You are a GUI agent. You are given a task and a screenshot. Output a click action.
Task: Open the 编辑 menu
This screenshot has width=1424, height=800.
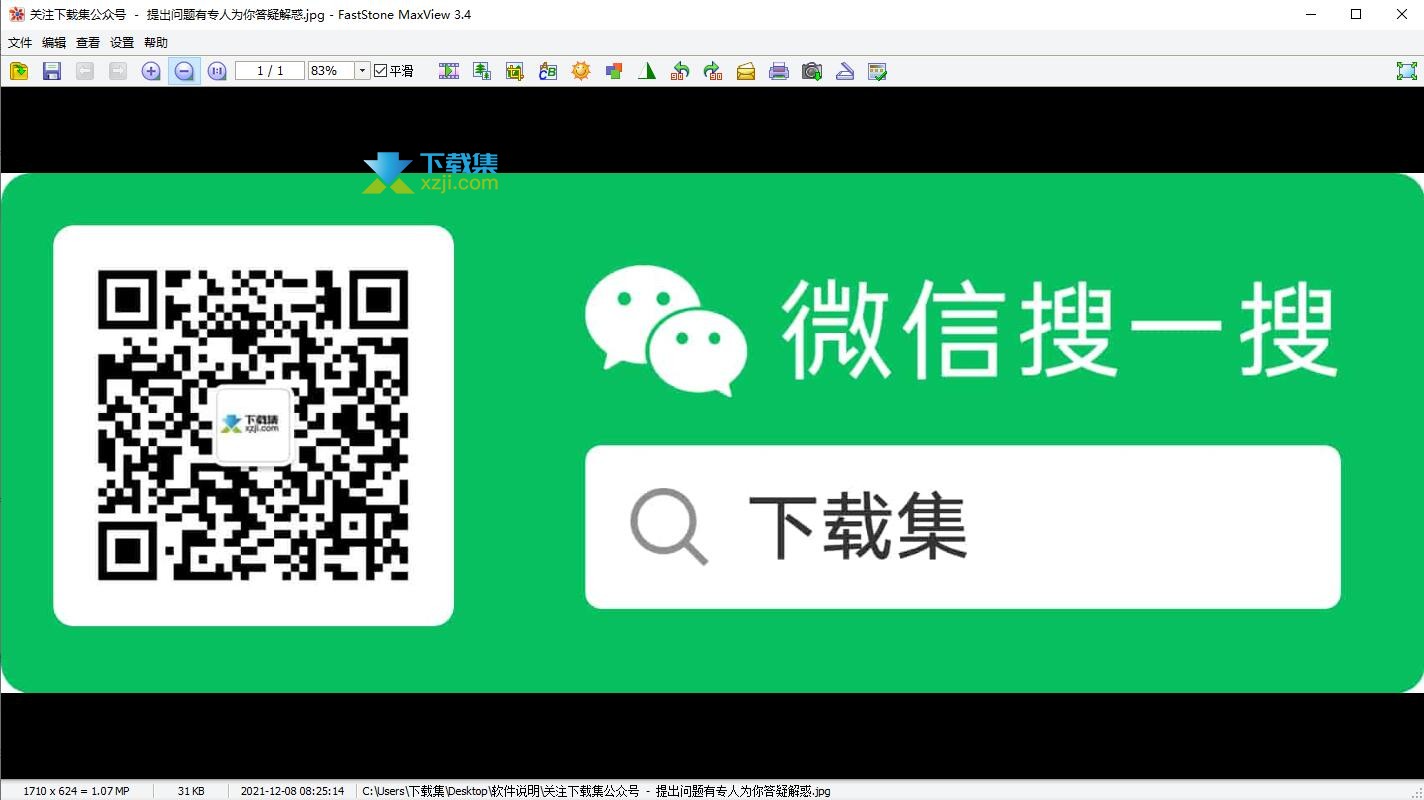pyautogui.click(x=54, y=43)
